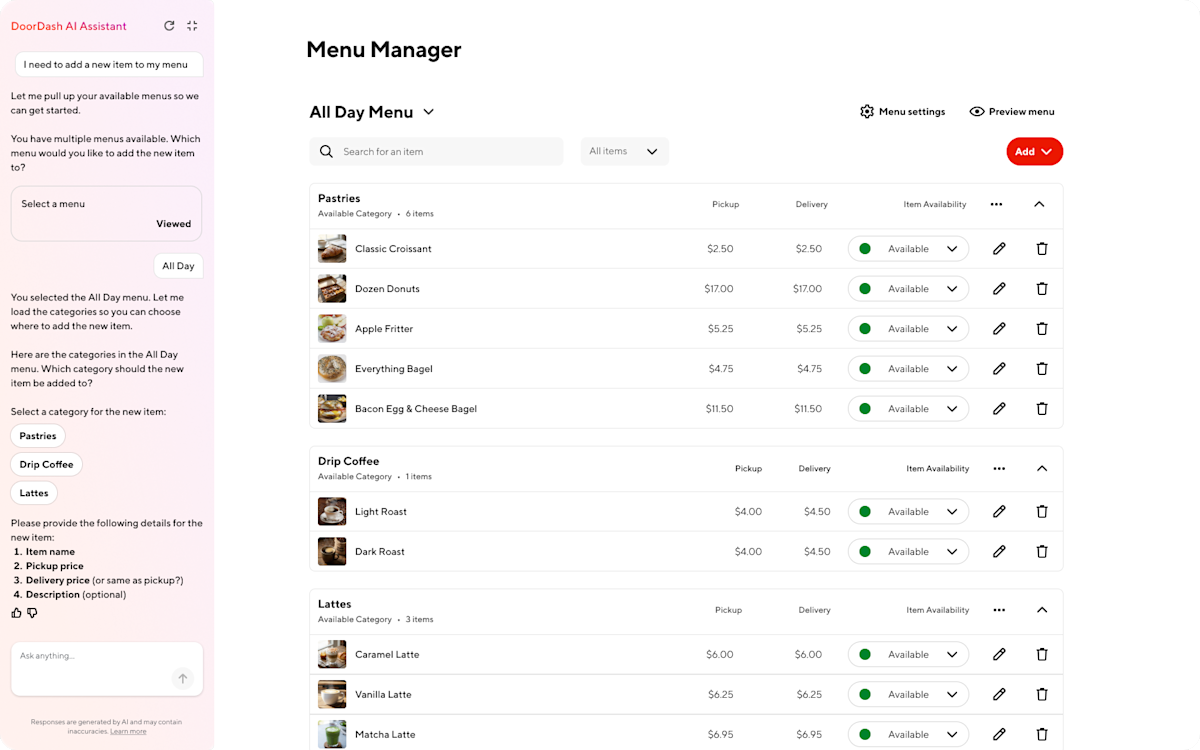The height and width of the screenshot is (750, 1200).
Task: Give thumbs down feedback on AI response
Action: click(32, 612)
